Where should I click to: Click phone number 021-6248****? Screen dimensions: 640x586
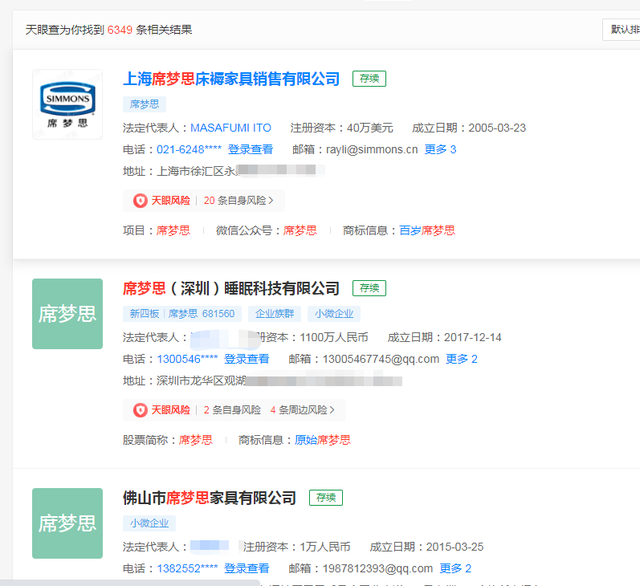click(x=189, y=150)
